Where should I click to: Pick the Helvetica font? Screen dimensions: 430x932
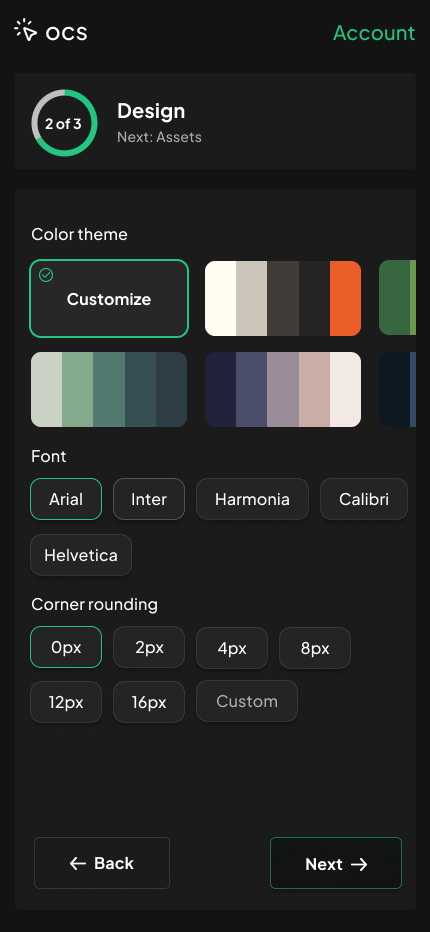pos(81,555)
